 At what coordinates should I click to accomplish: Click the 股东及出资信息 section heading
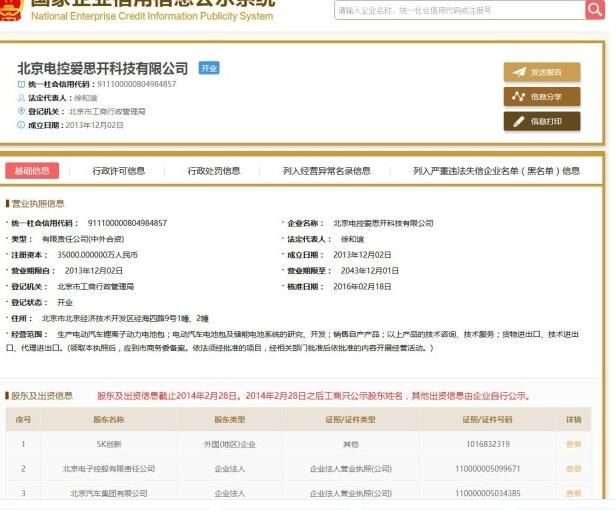point(42,395)
